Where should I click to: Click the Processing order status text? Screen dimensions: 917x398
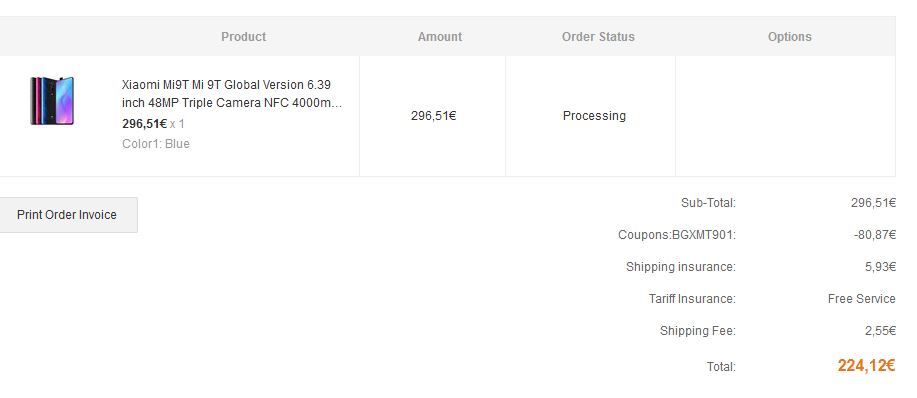(594, 116)
